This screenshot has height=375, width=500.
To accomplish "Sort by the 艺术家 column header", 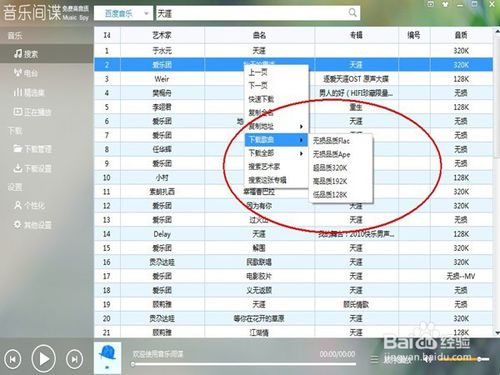I will (162, 35).
